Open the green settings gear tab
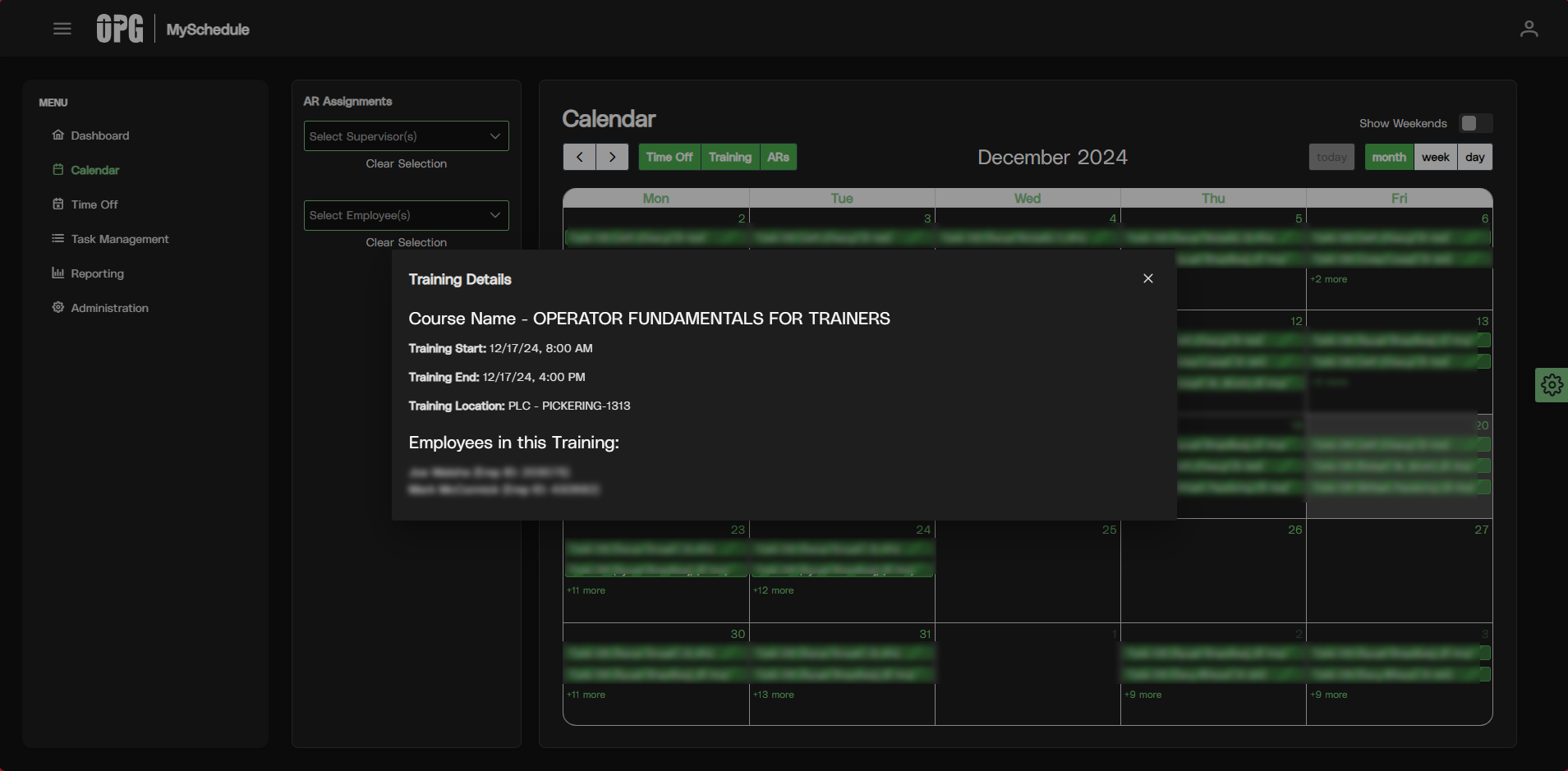 click(x=1552, y=385)
